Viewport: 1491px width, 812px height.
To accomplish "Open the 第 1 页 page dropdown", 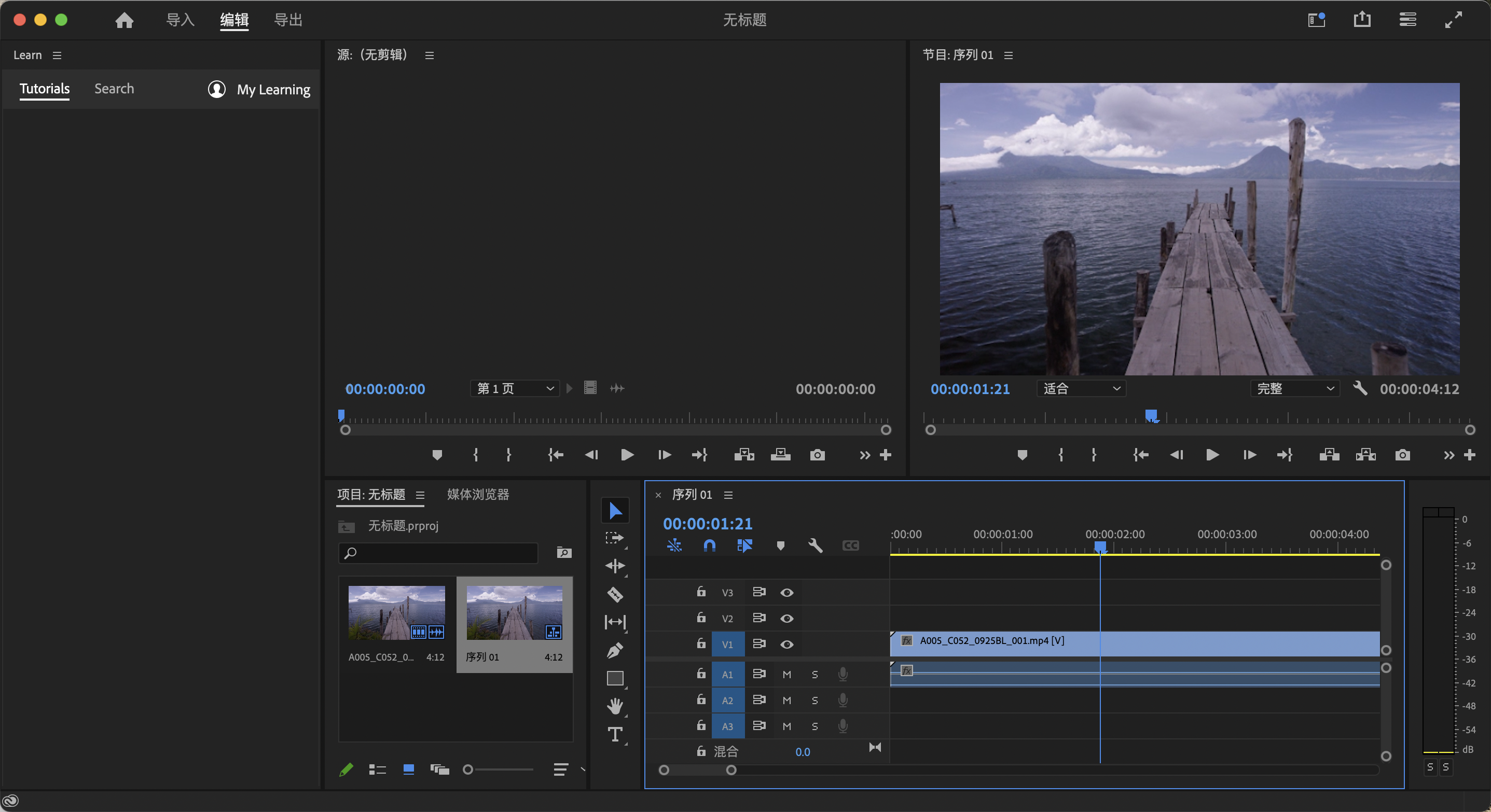I will [x=515, y=389].
